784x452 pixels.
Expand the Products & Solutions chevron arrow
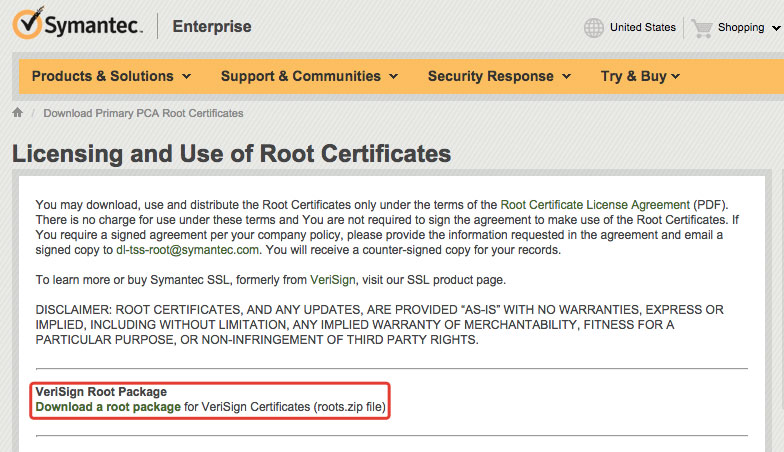[x=186, y=76]
